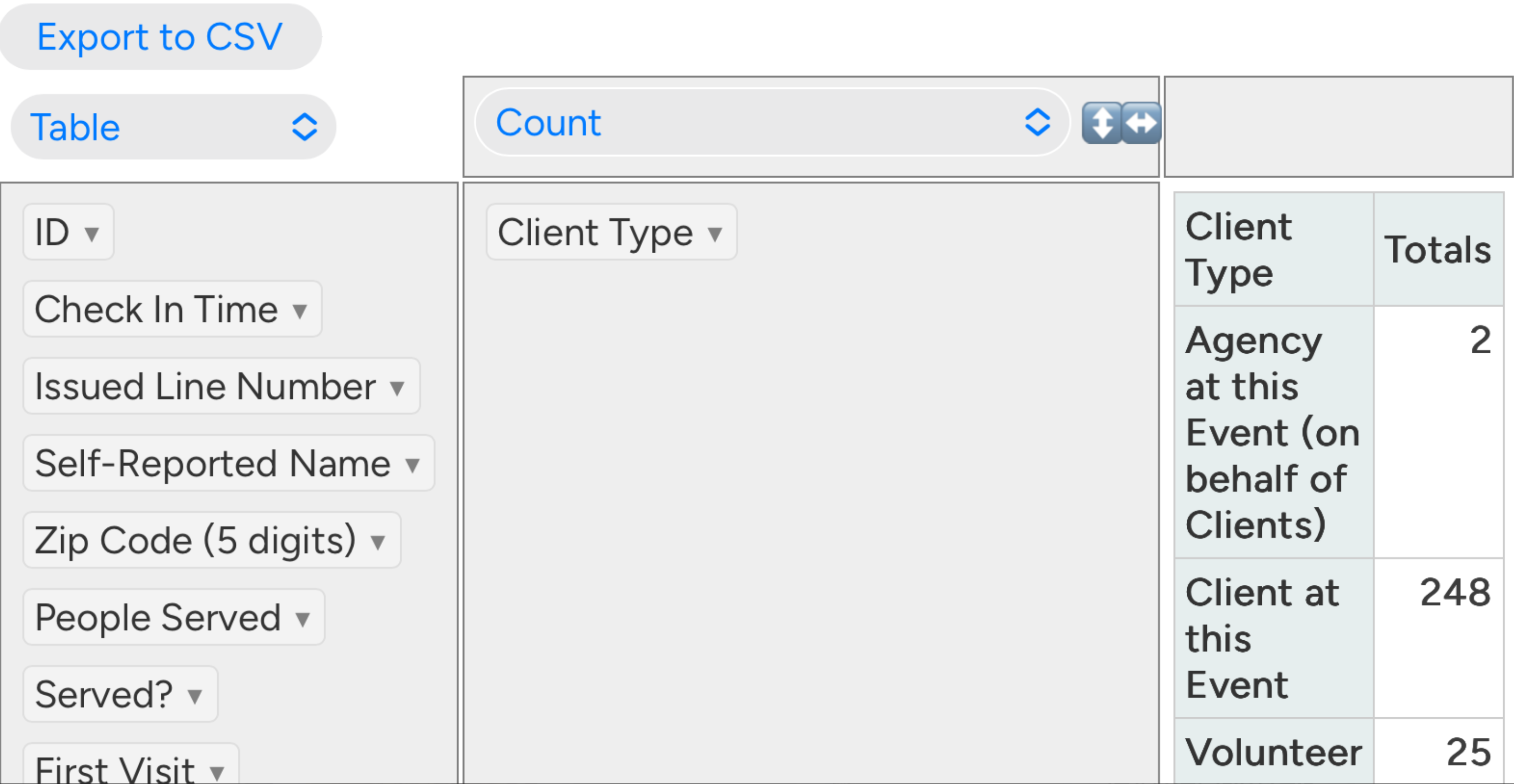Image resolution: width=1514 pixels, height=784 pixels.
Task: Open Served? attribute filter triangle
Action: [195, 696]
